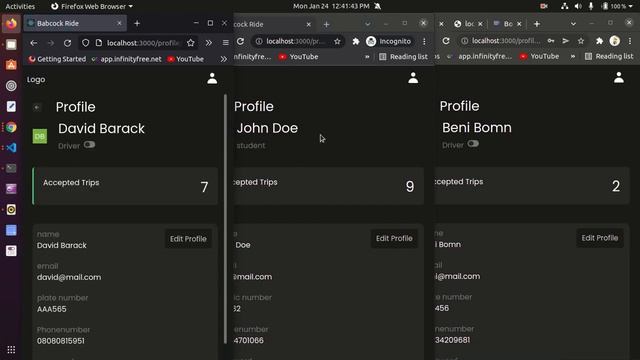This screenshot has height=360, width=640.
Task: Go back using arrow beside Profile heading
Action: 37,107
